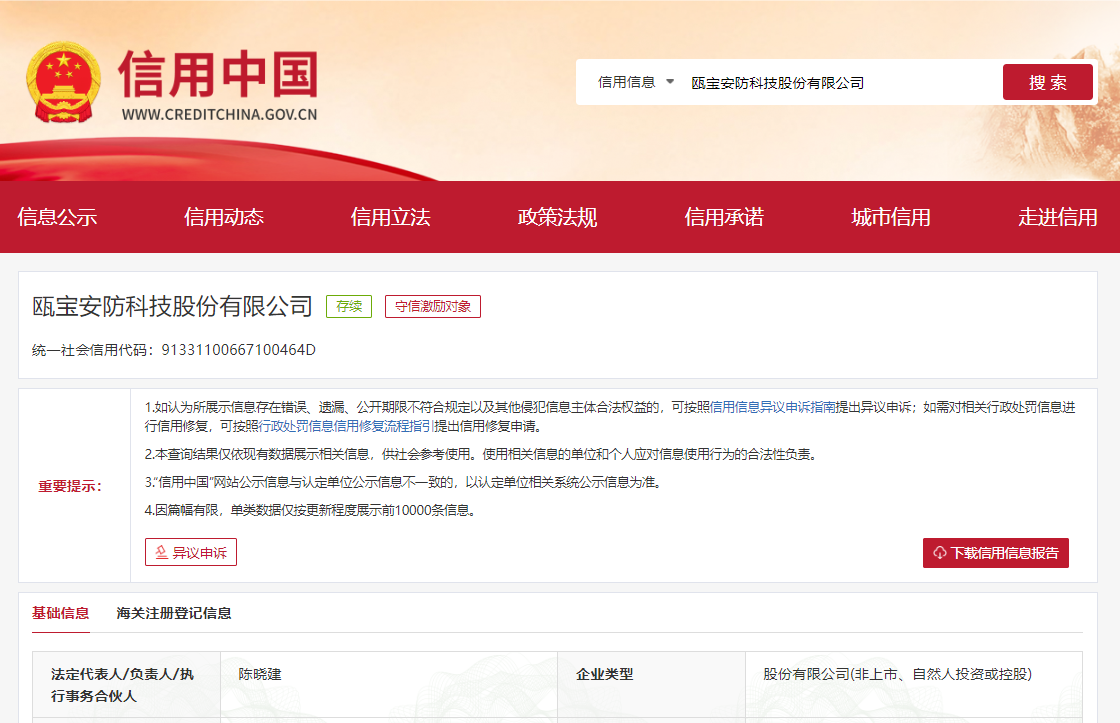Click 股份有限公司(非上市、自然人投资或控股) cell
1120x723 pixels.
914,684
